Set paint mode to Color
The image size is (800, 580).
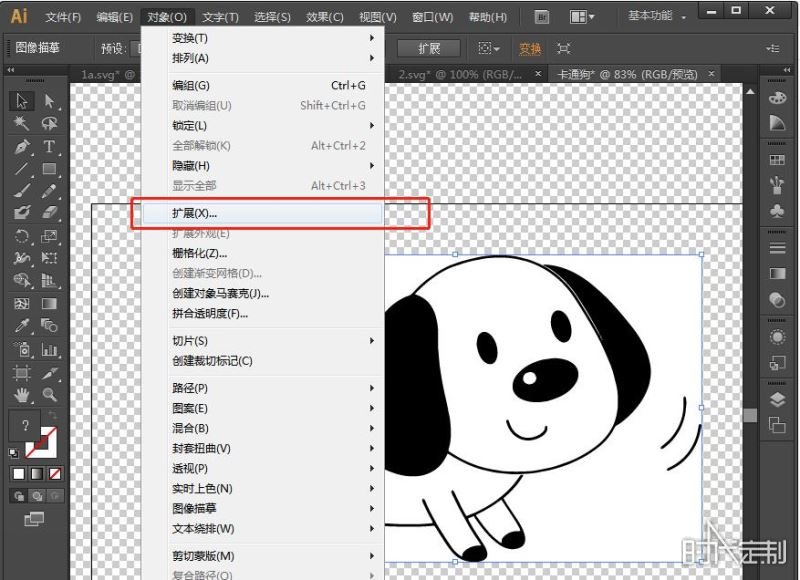coord(19,474)
